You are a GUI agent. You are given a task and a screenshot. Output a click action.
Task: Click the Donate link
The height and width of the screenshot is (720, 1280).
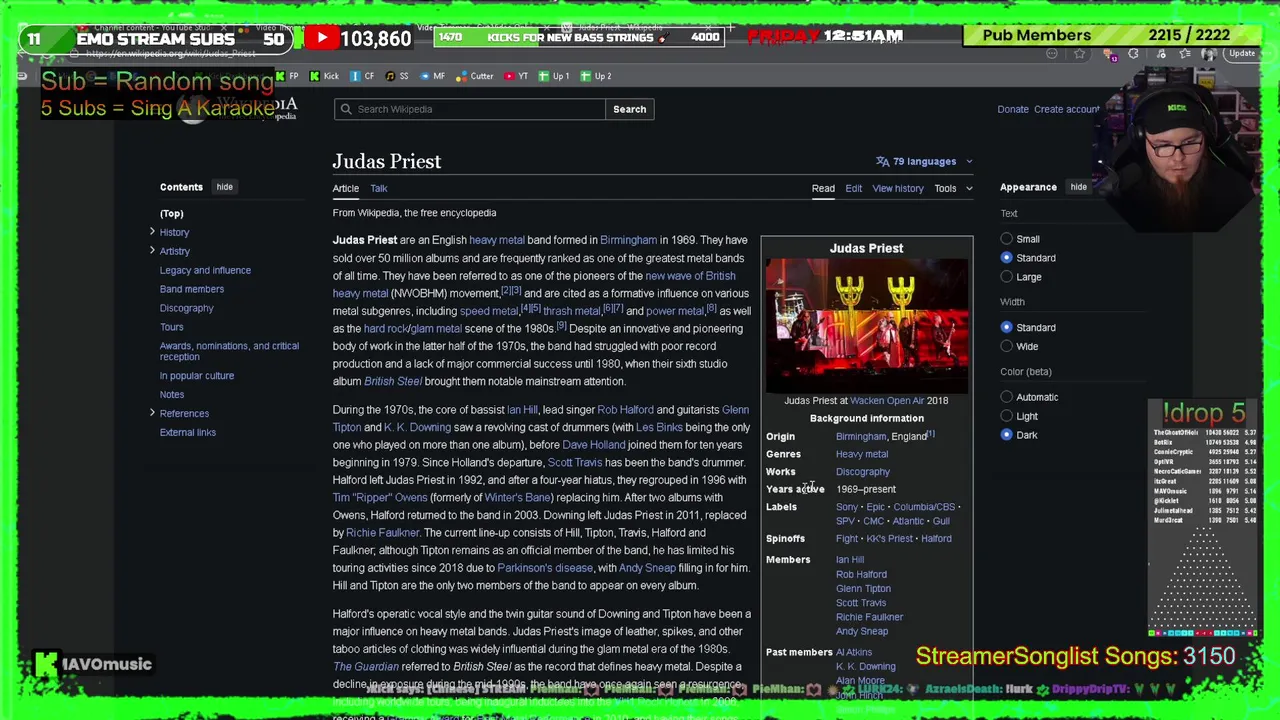click(x=1013, y=109)
